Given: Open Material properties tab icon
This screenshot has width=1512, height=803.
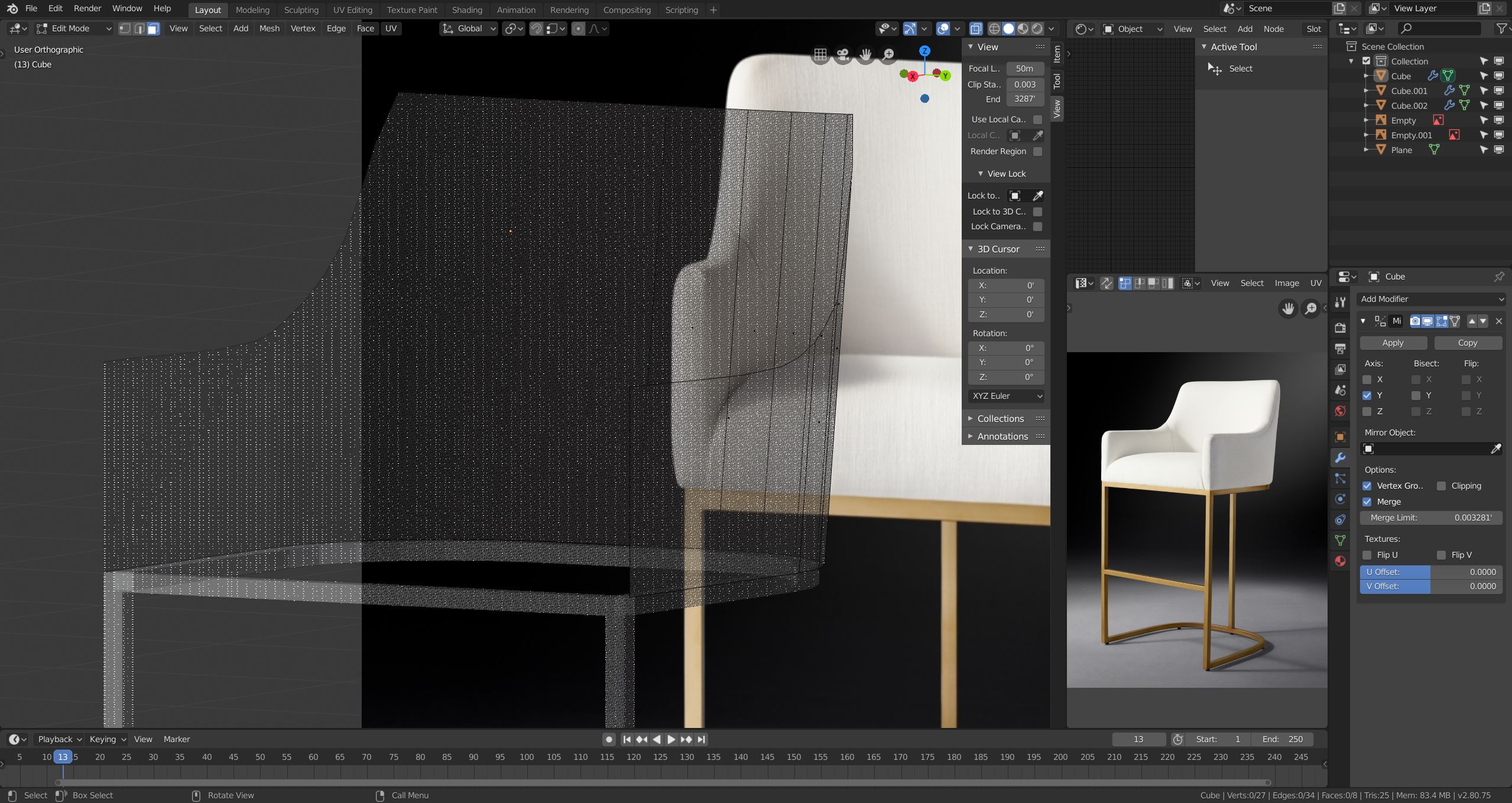Looking at the screenshot, I should (x=1340, y=561).
